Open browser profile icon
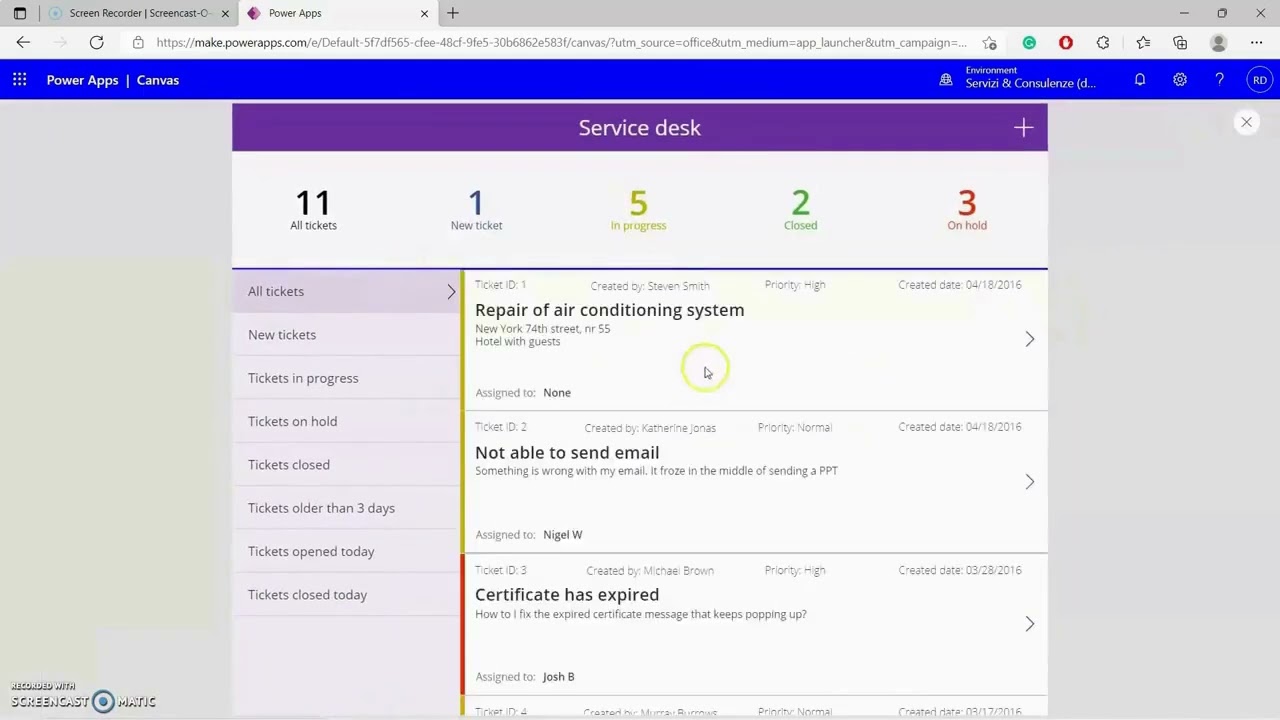This screenshot has height=720, width=1280. 1218,43
